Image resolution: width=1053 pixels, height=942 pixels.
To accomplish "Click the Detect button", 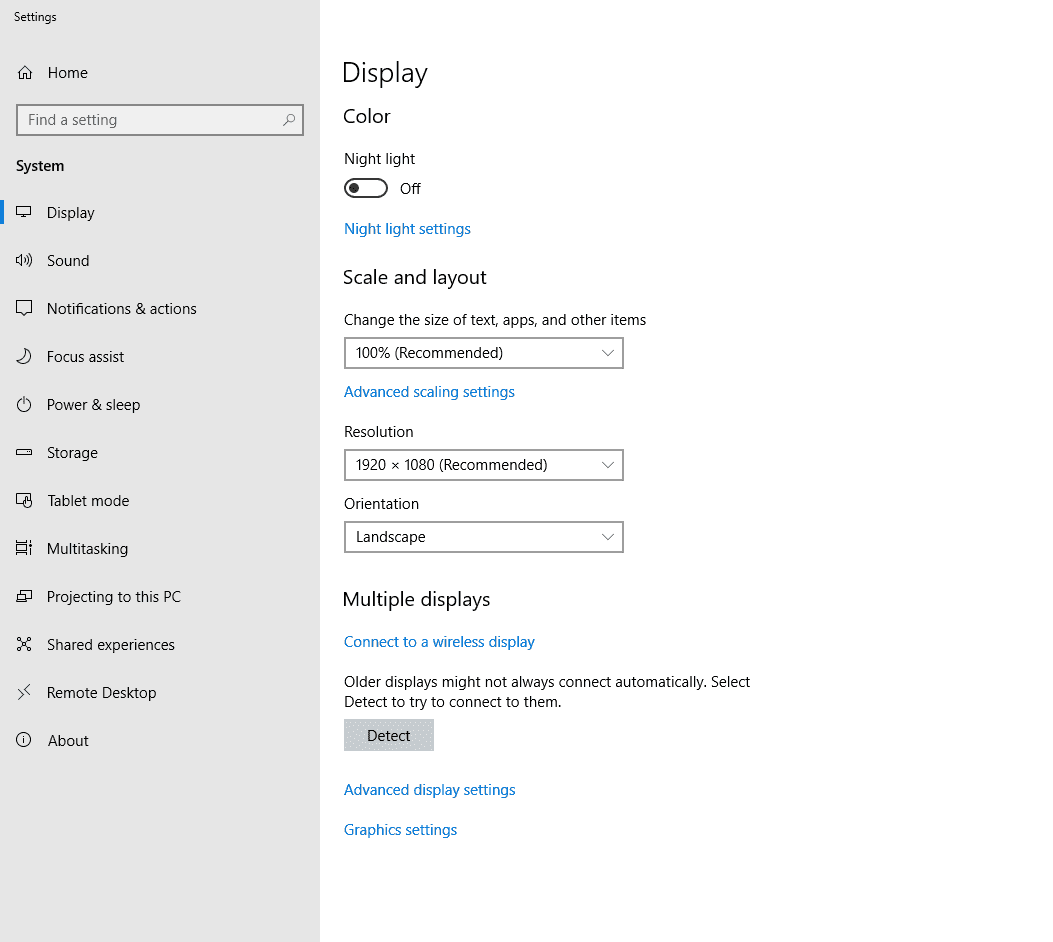I will click(x=389, y=735).
